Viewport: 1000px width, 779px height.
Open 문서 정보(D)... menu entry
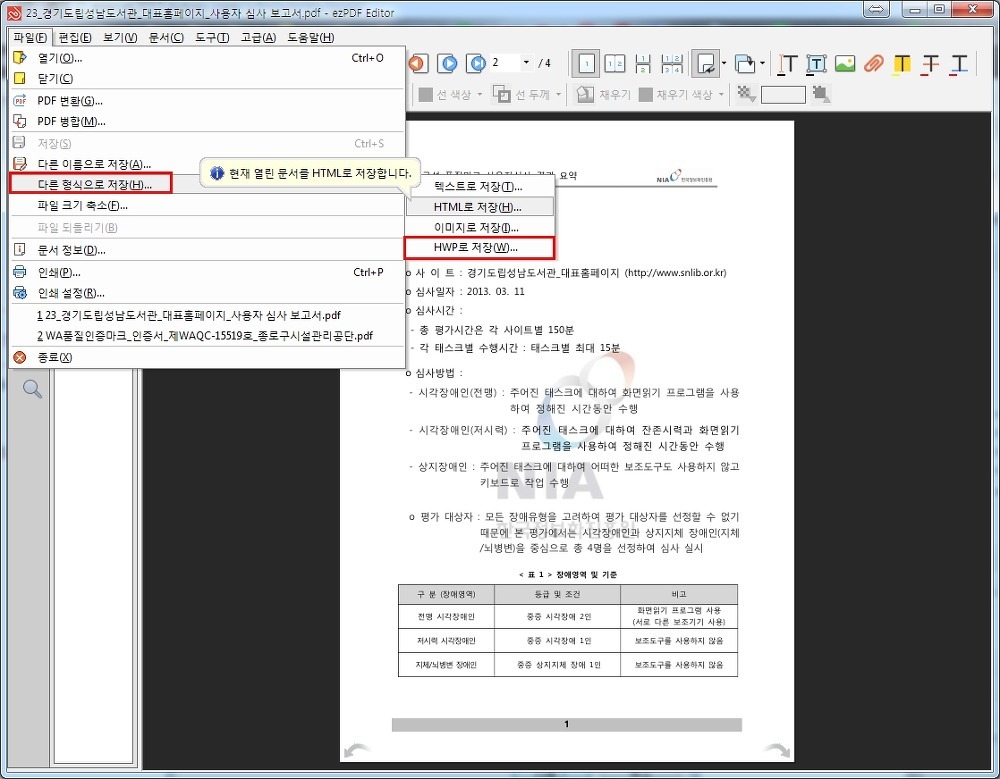[207, 250]
